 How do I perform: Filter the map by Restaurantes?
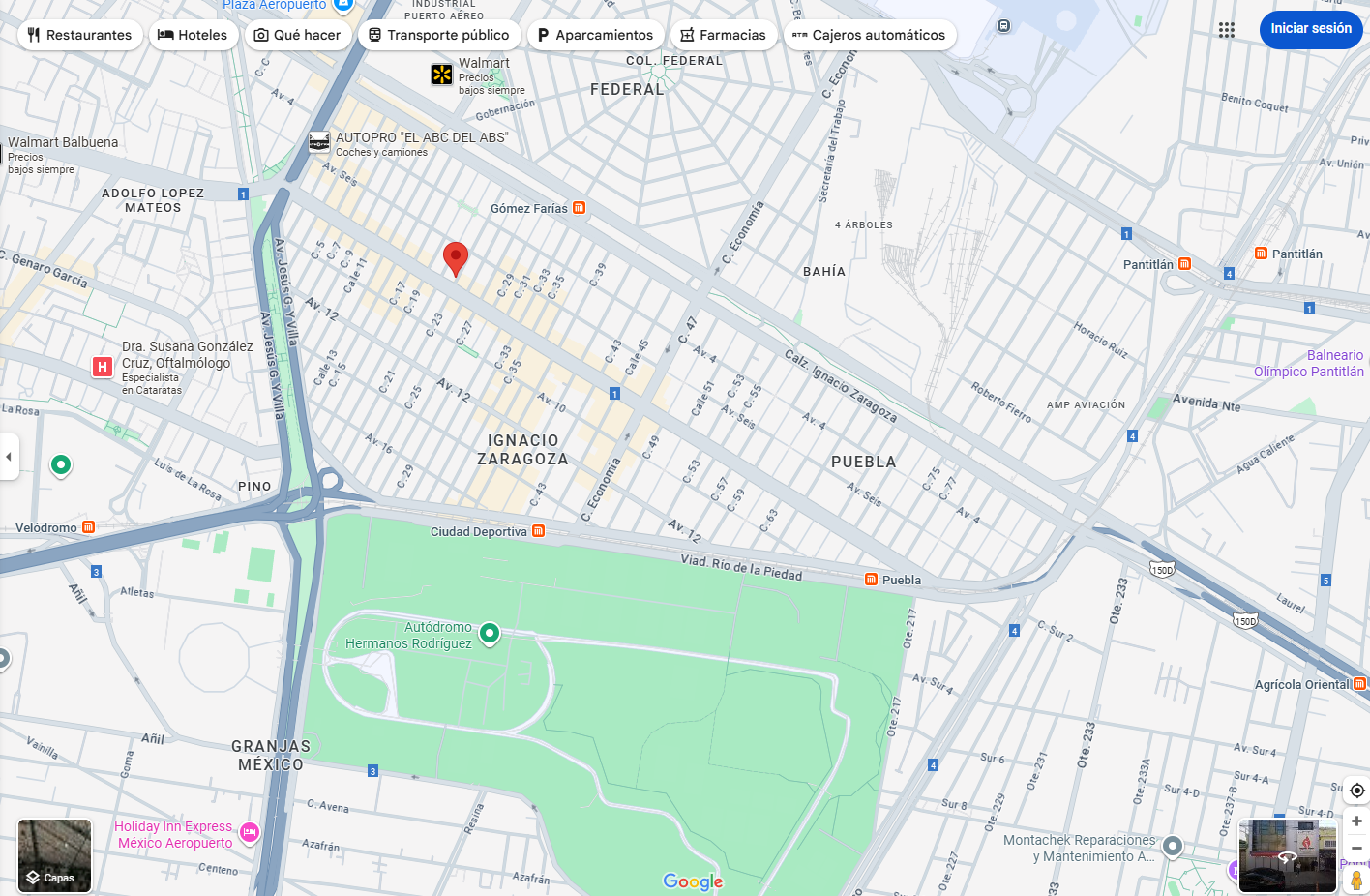tap(80, 35)
